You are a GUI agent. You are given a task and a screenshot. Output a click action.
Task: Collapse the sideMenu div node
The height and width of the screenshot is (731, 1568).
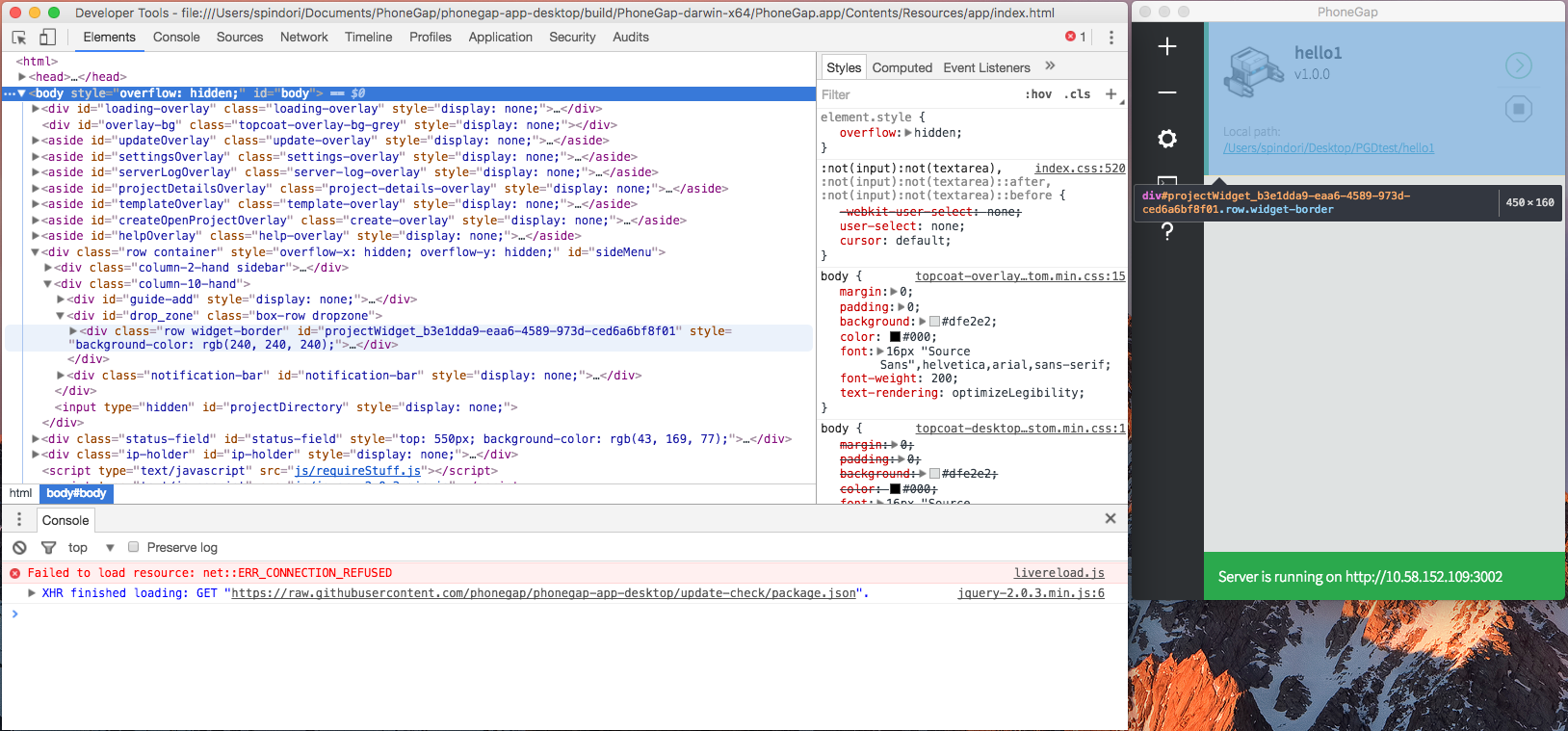(36, 252)
